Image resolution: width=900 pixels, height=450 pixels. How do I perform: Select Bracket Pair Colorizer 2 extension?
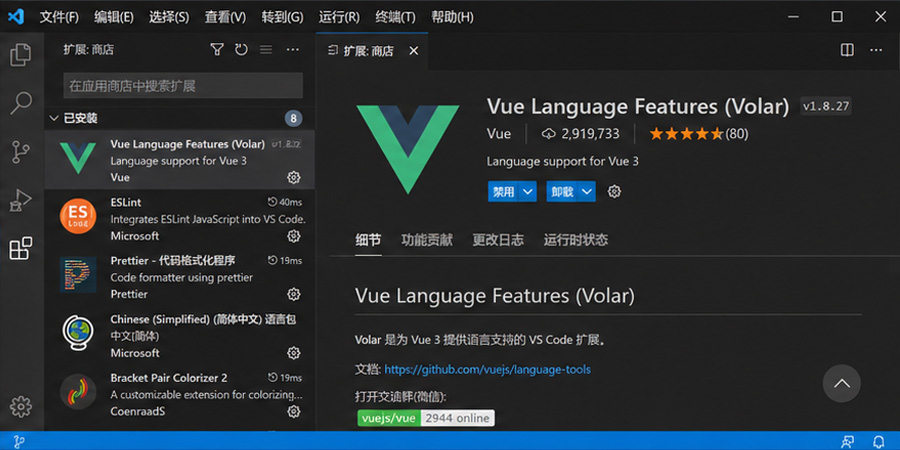click(180, 394)
